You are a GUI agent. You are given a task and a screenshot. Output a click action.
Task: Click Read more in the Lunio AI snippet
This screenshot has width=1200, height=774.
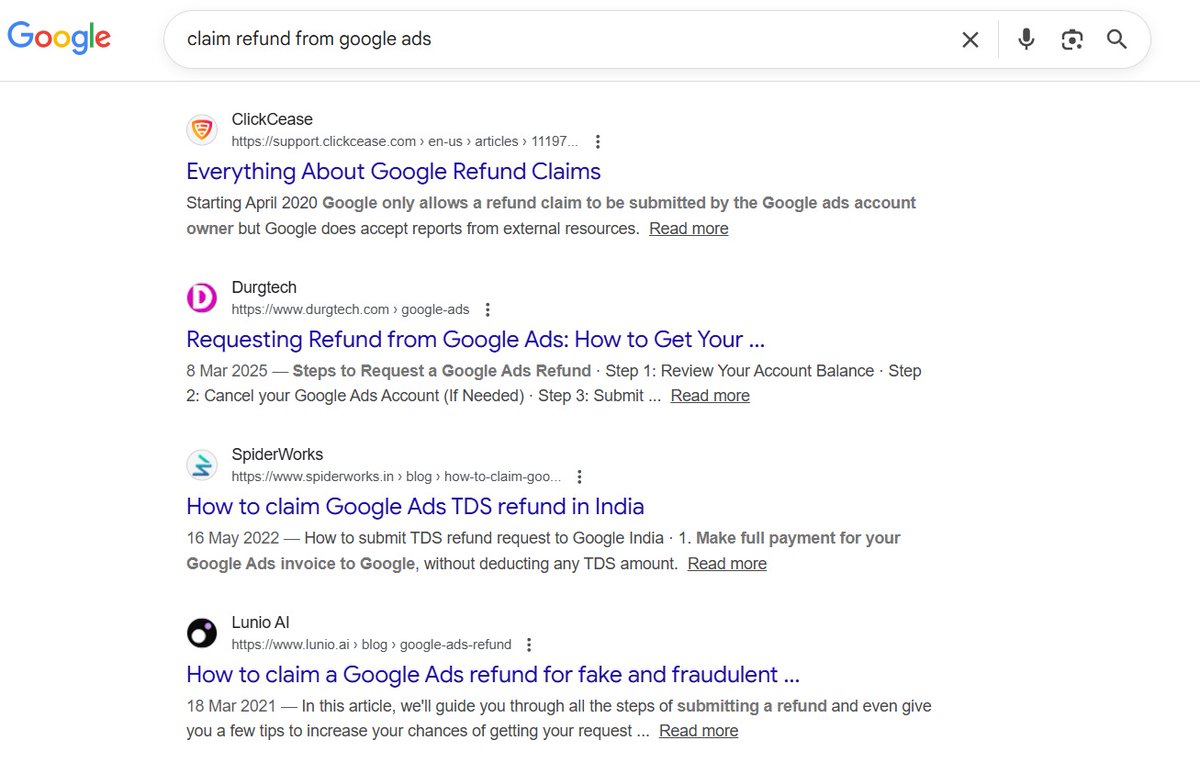(x=699, y=730)
